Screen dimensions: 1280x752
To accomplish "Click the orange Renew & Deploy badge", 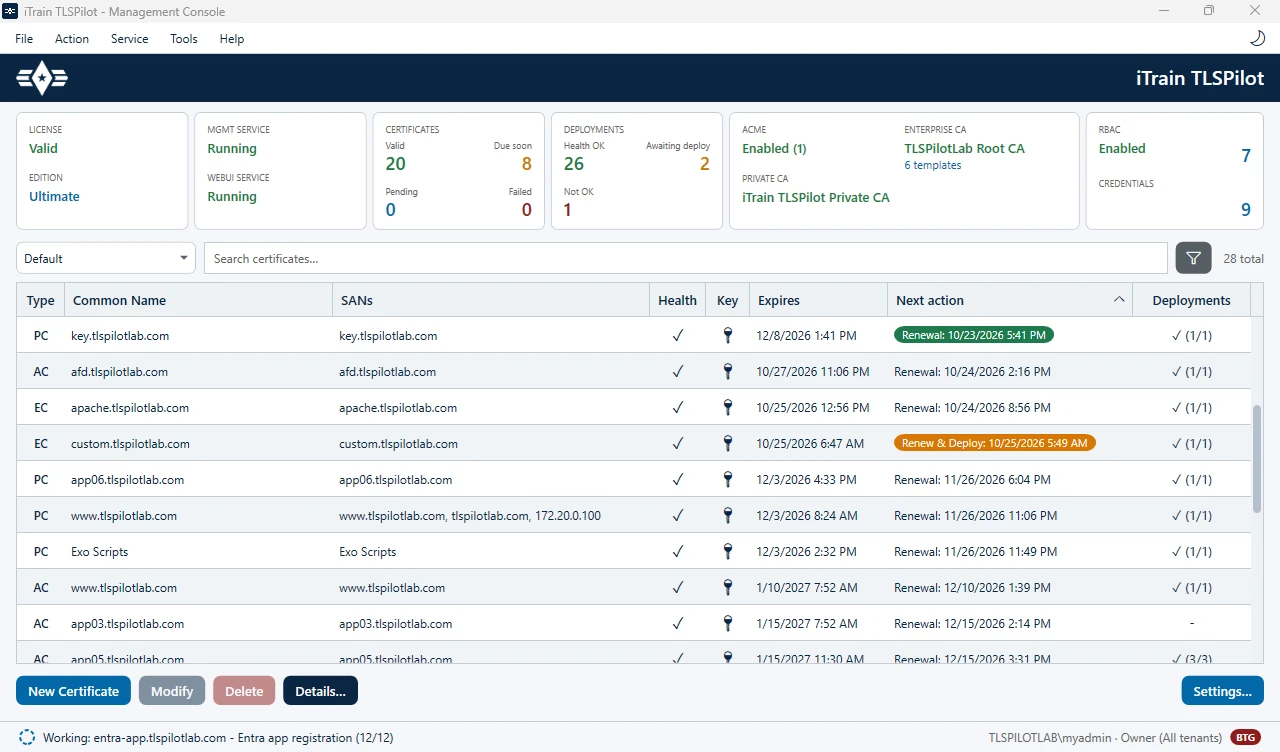I will click(995, 443).
